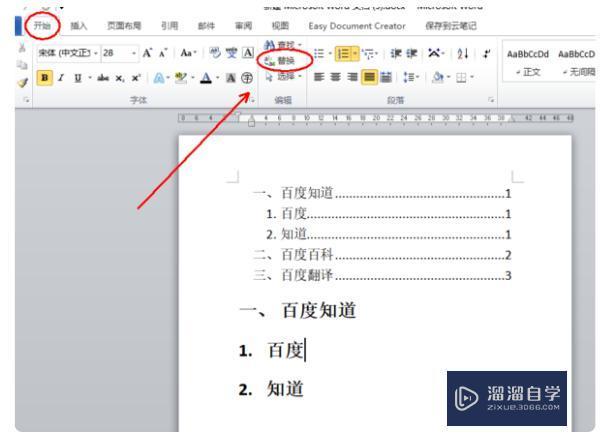Click the Character Shading gray A icon
The image size is (601, 437).
click(231, 78)
